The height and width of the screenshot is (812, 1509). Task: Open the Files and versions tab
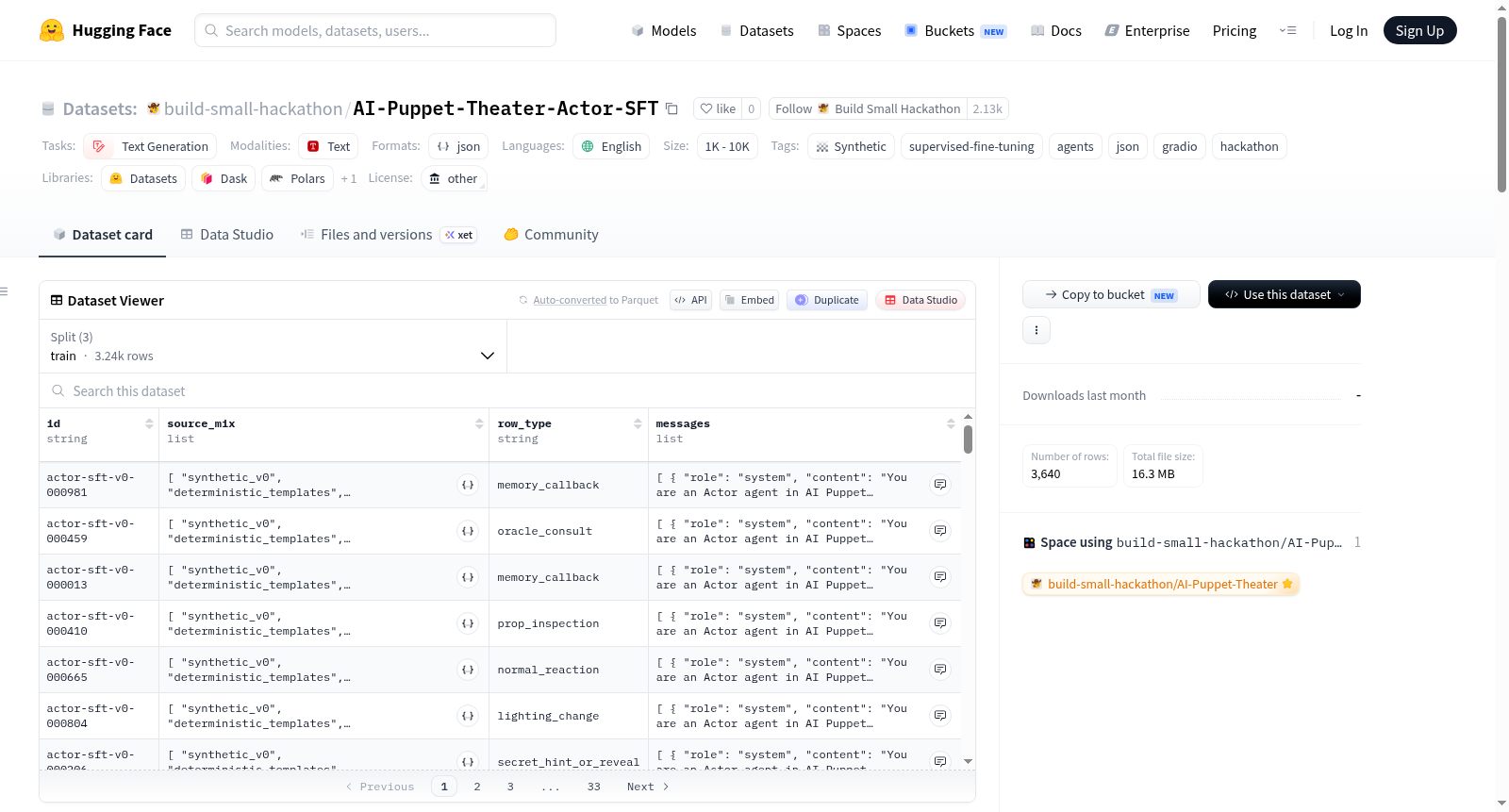[x=389, y=235]
